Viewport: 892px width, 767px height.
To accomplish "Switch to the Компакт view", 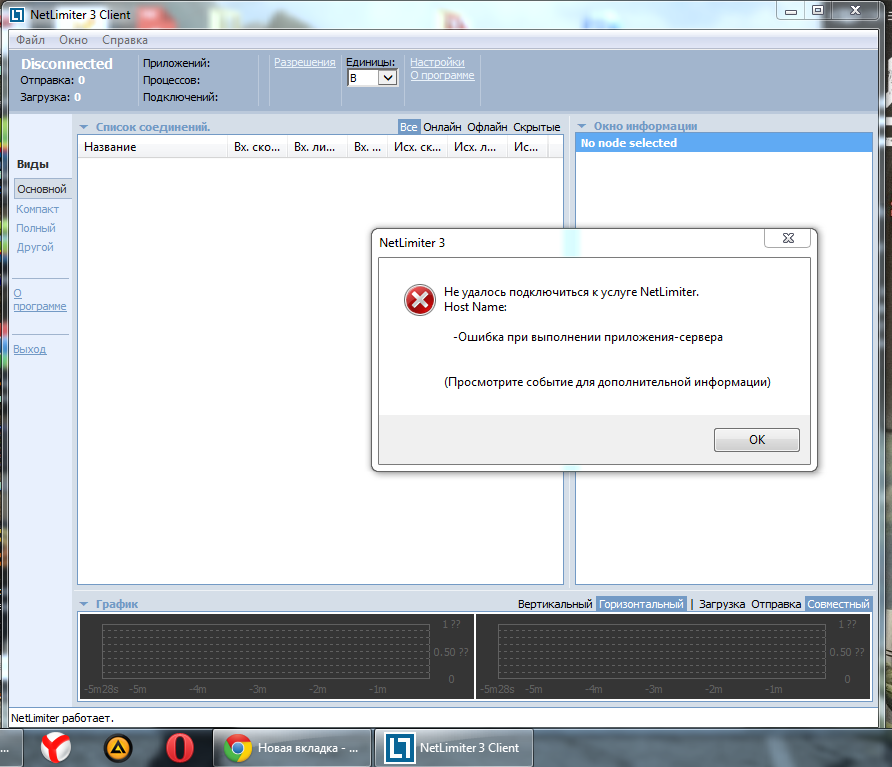I will click(x=37, y=209).
